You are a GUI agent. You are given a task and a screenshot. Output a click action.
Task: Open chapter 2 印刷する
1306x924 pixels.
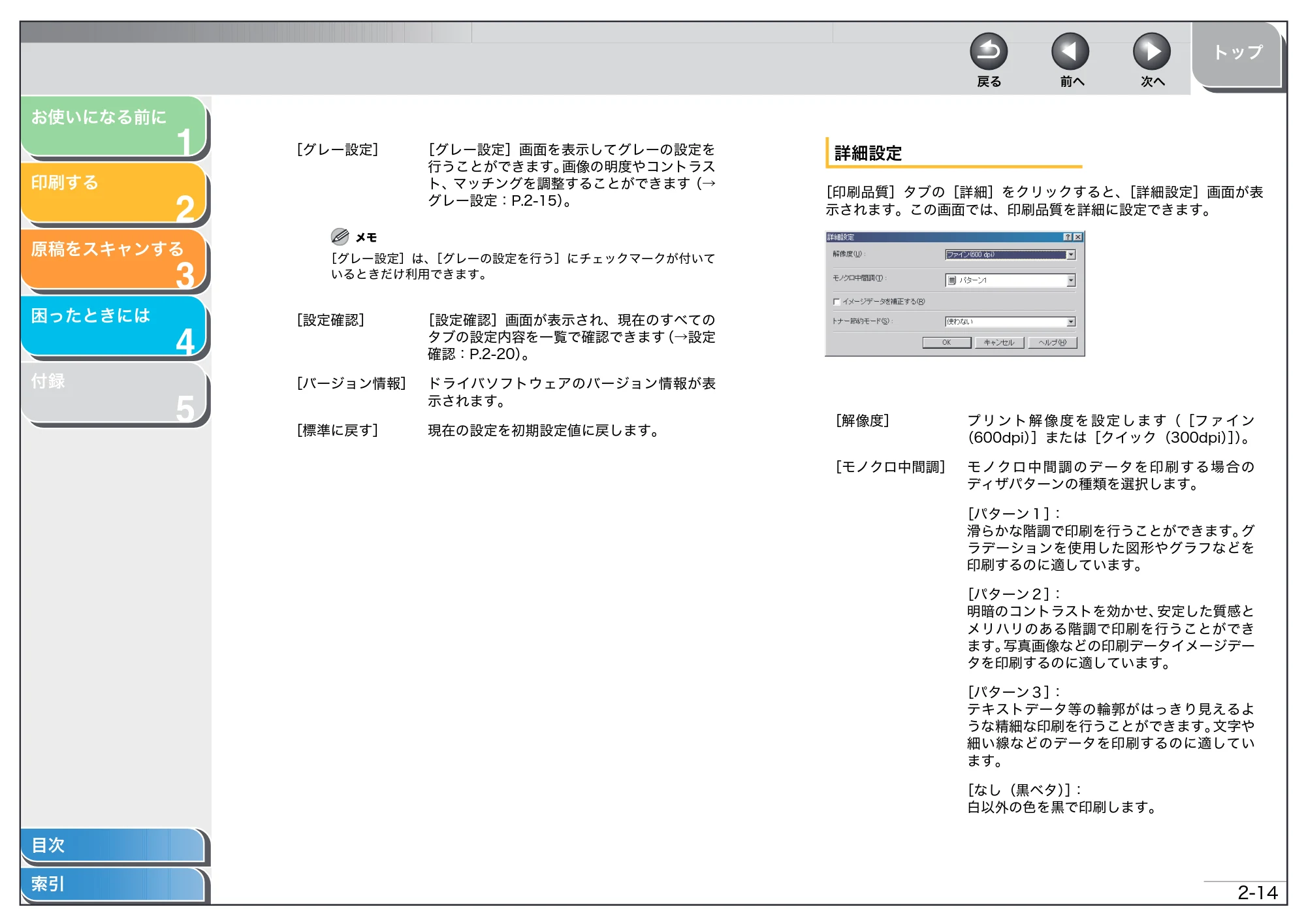[114, 193]
